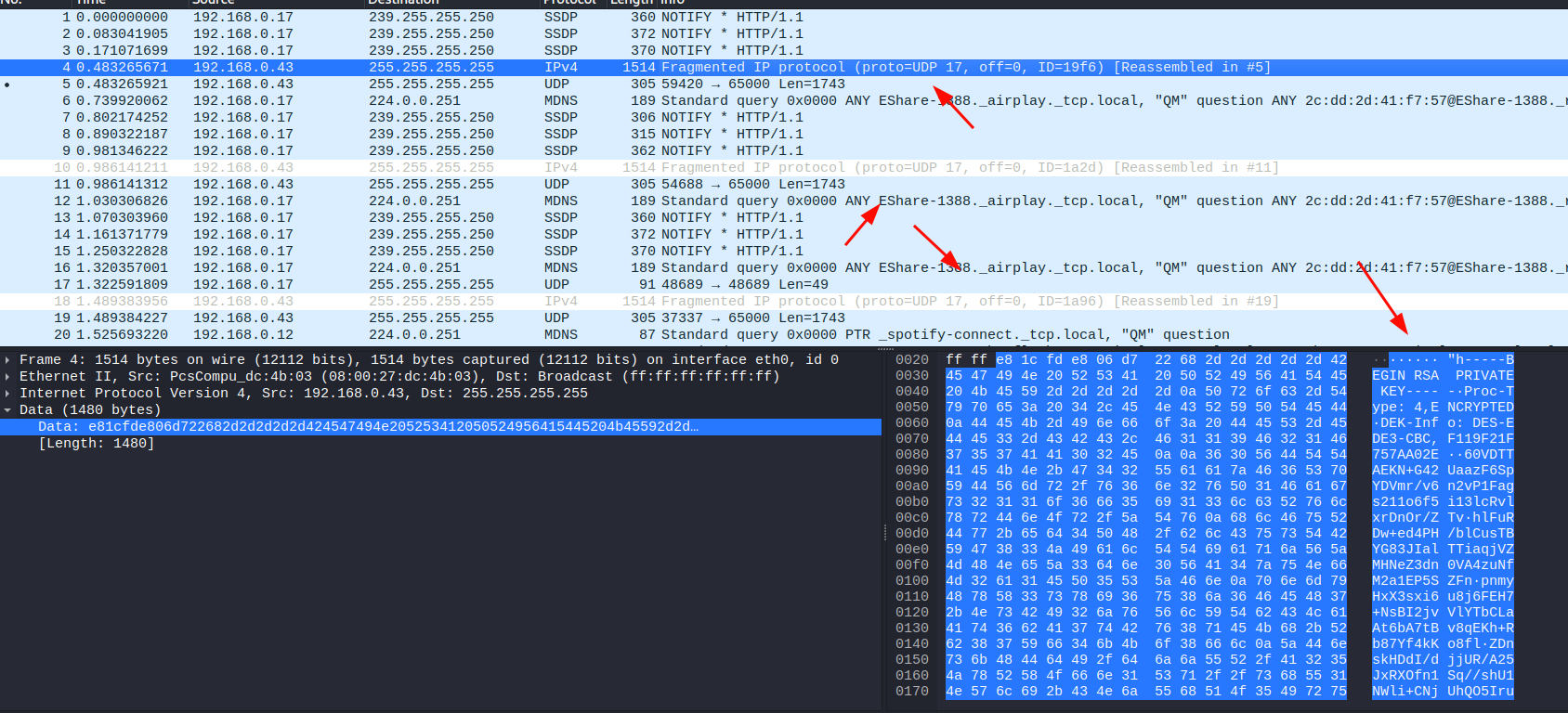Select MDNS packet at time 1.320357001
Viewport: 1568px width, 713px height.
click(784, 267)
